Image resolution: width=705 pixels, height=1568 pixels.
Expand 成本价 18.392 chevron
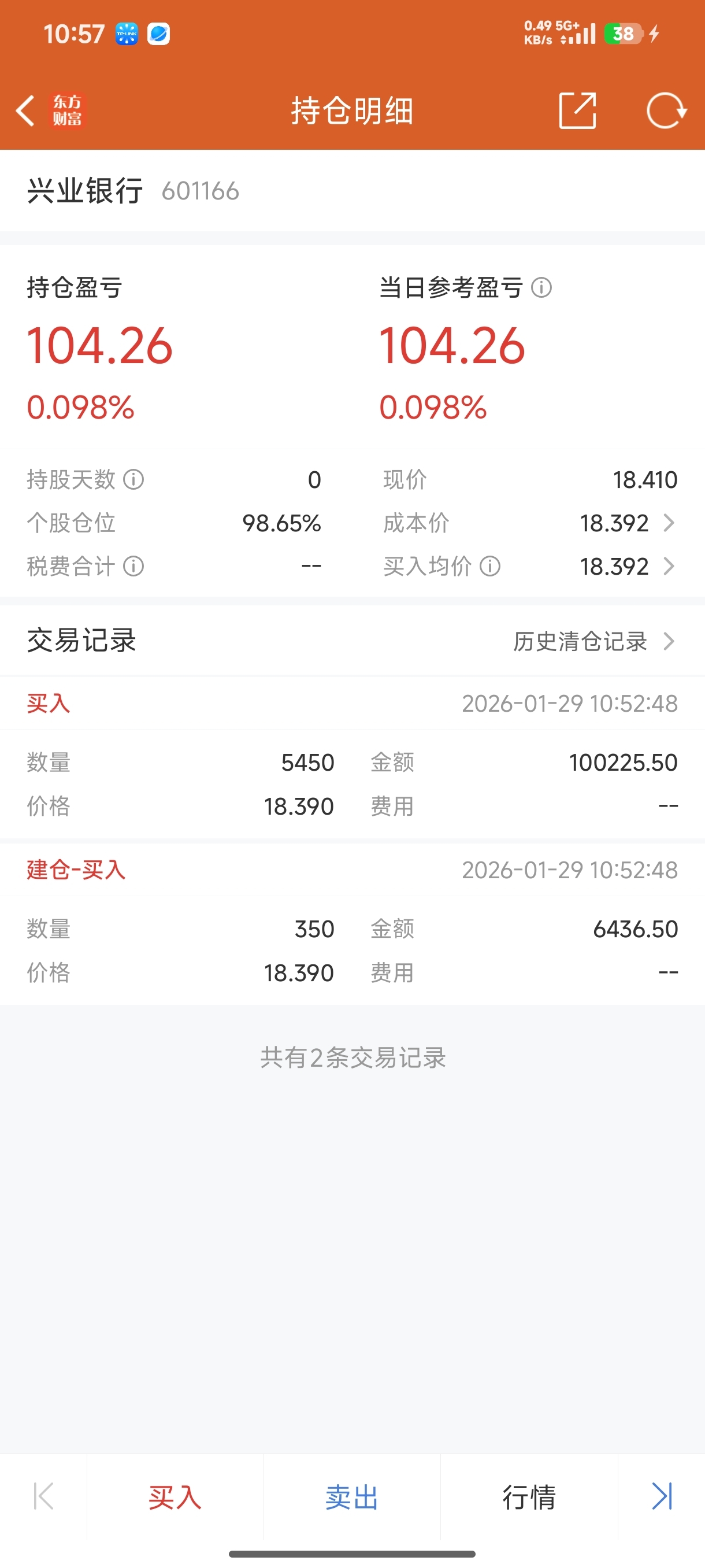669,523
